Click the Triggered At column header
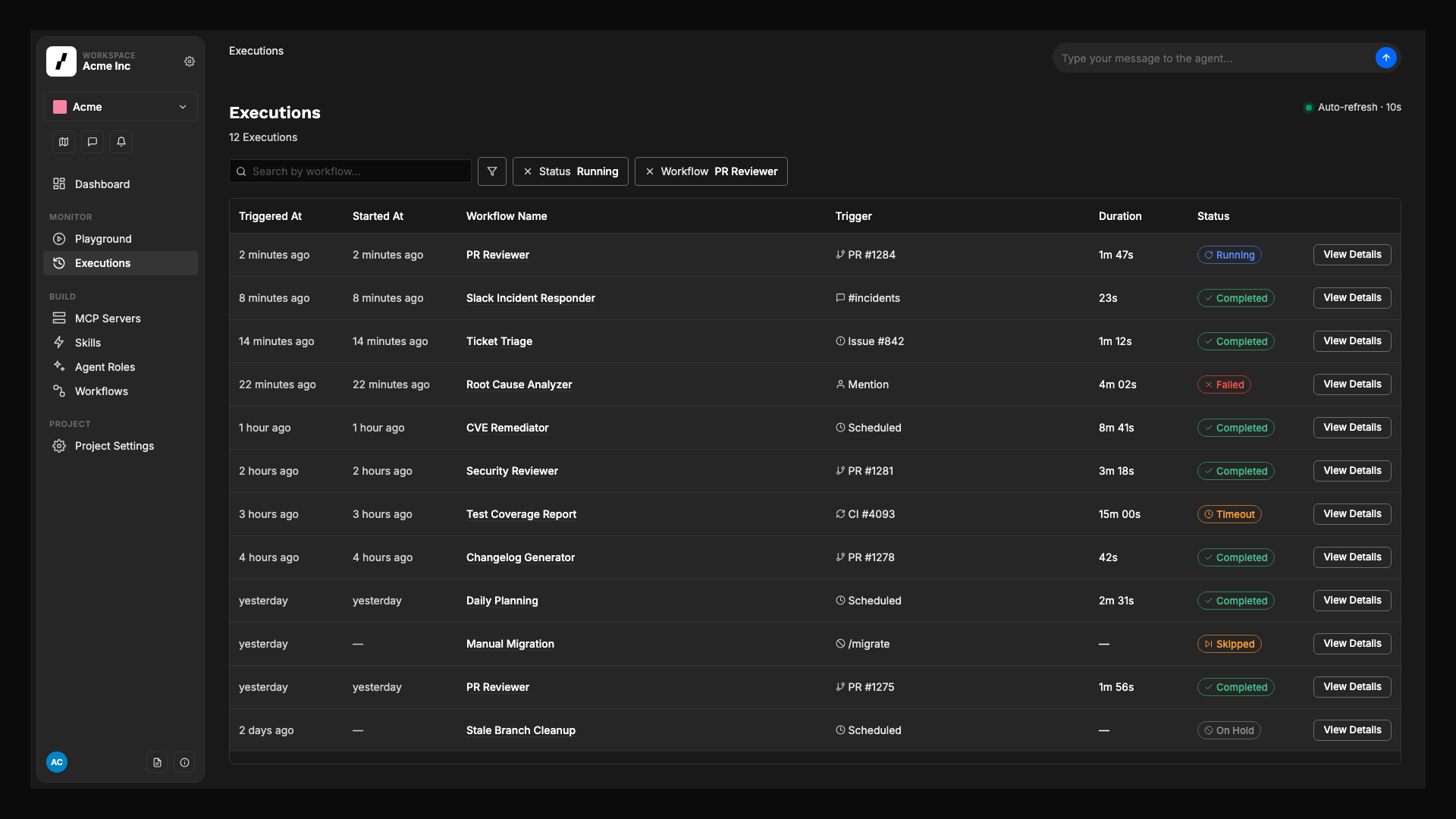1456x819 pixels. pos(270,216)
